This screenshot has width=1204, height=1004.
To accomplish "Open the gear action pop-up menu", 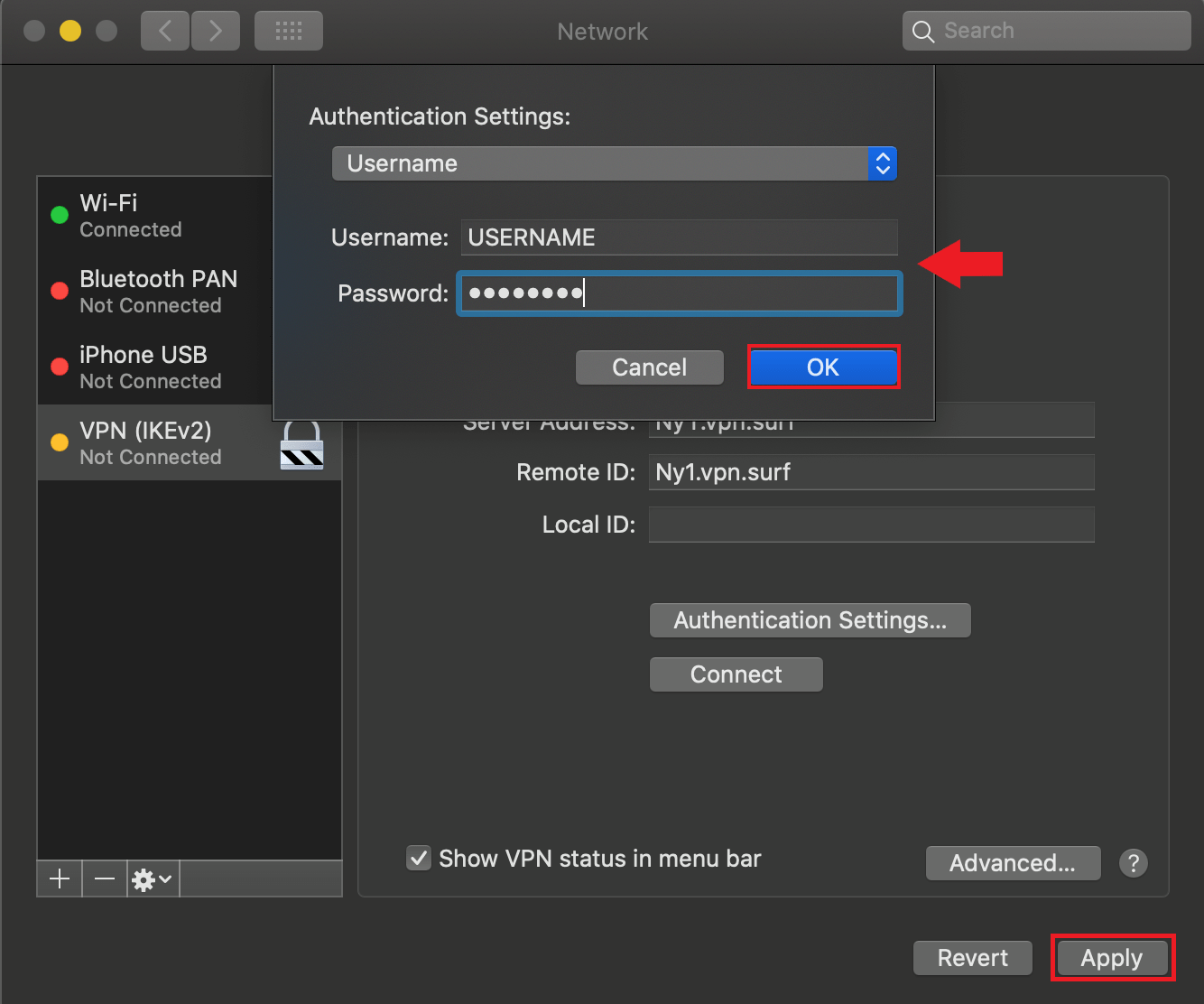I will click(x=151, y=878).
